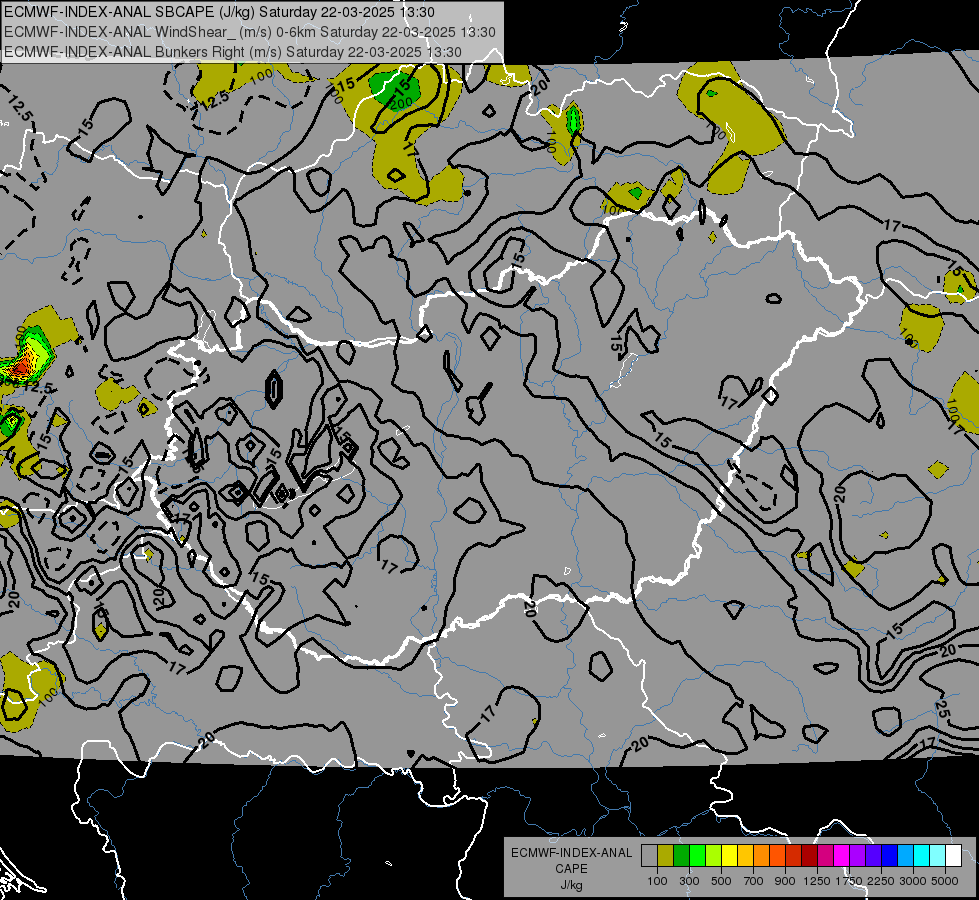Click the J/kg unit label in the legend

coord(571,885)
